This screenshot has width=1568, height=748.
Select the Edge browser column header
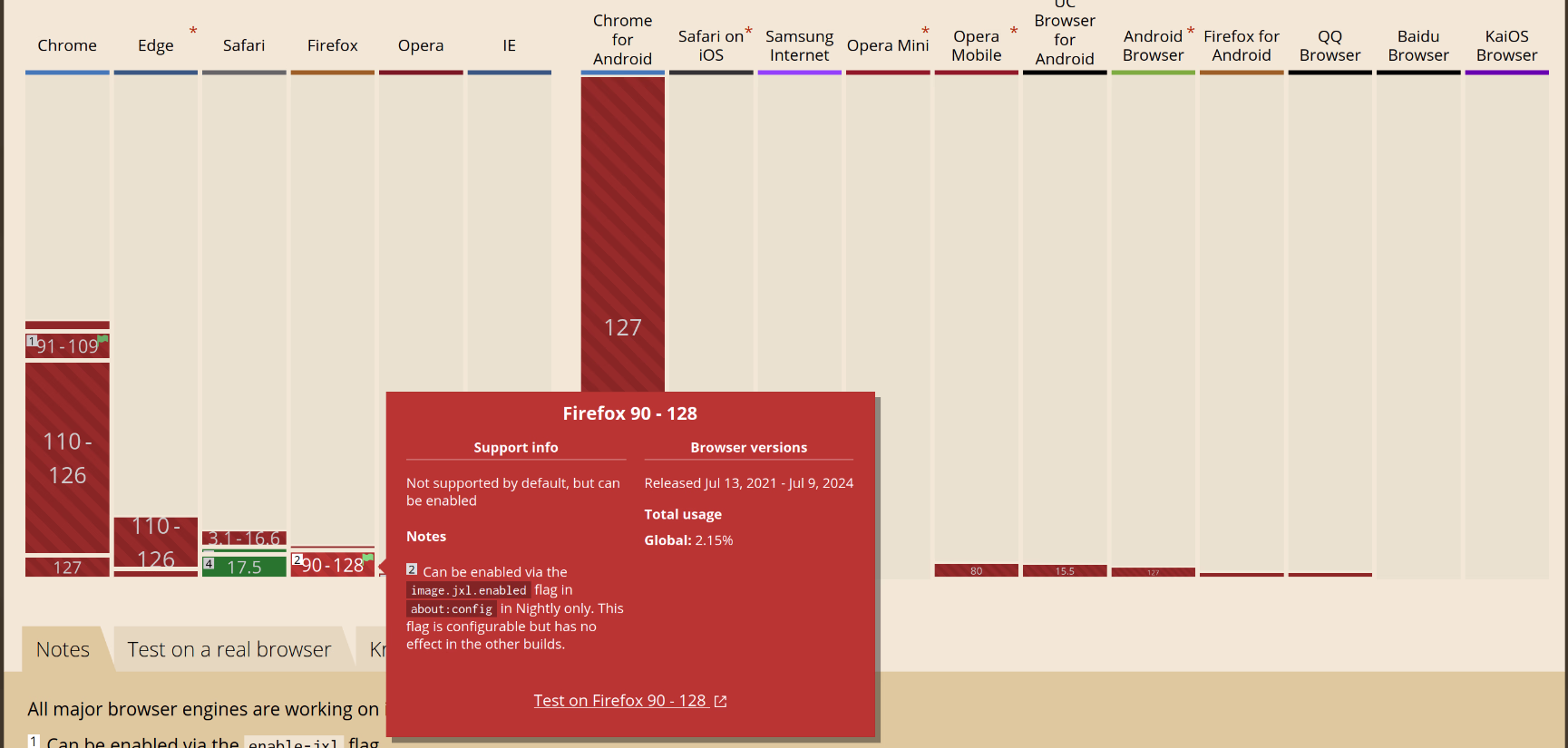tap(156, 45)
